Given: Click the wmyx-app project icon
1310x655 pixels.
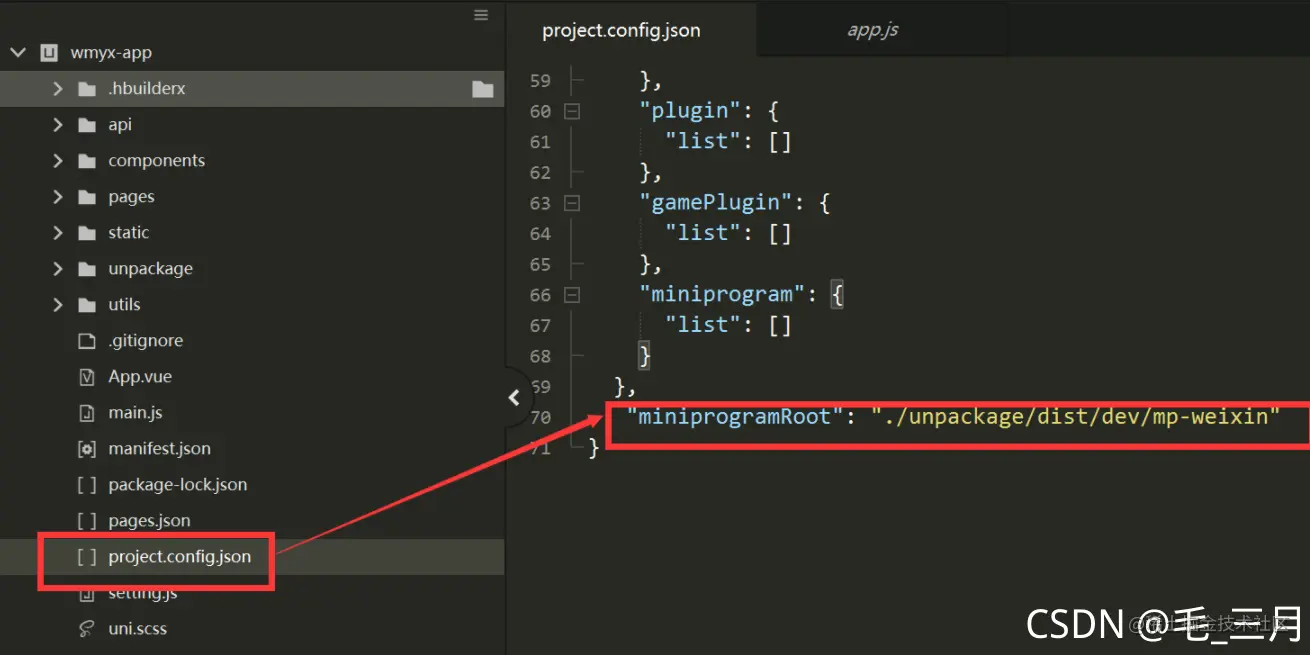Looking at the screenshot, I should point(49,53).
